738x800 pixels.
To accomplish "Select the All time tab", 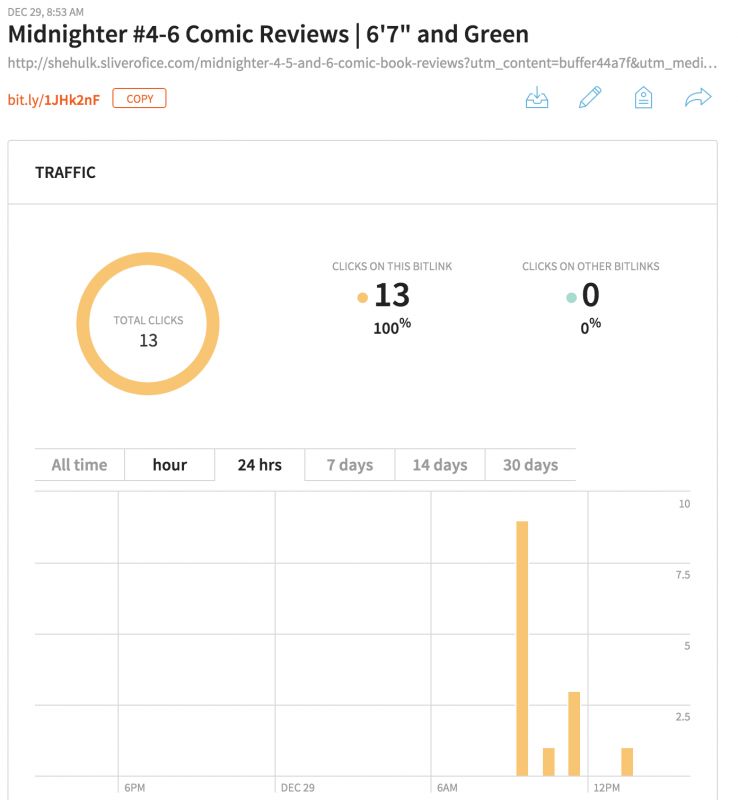I will [x=78, y=464].
